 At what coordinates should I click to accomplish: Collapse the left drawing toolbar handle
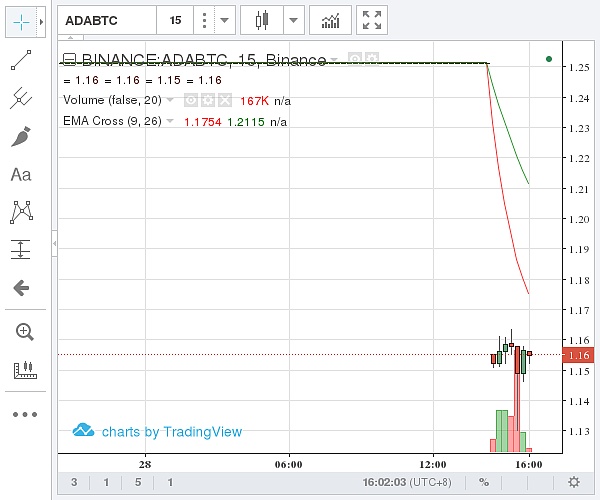(55, 243)
